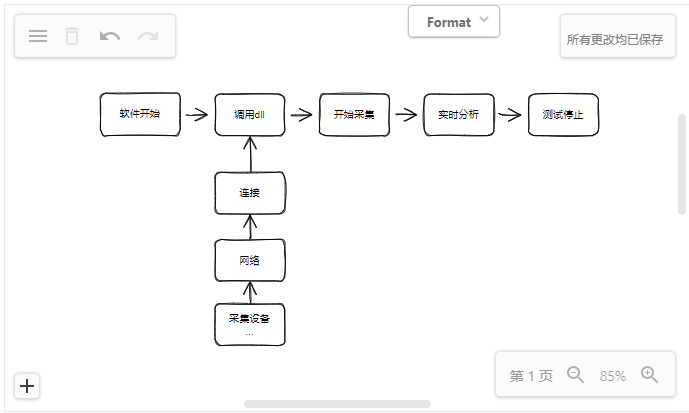This screenshot has height=413, width=689.
Task: Click the 网络 node
Action: click(250, 261)
